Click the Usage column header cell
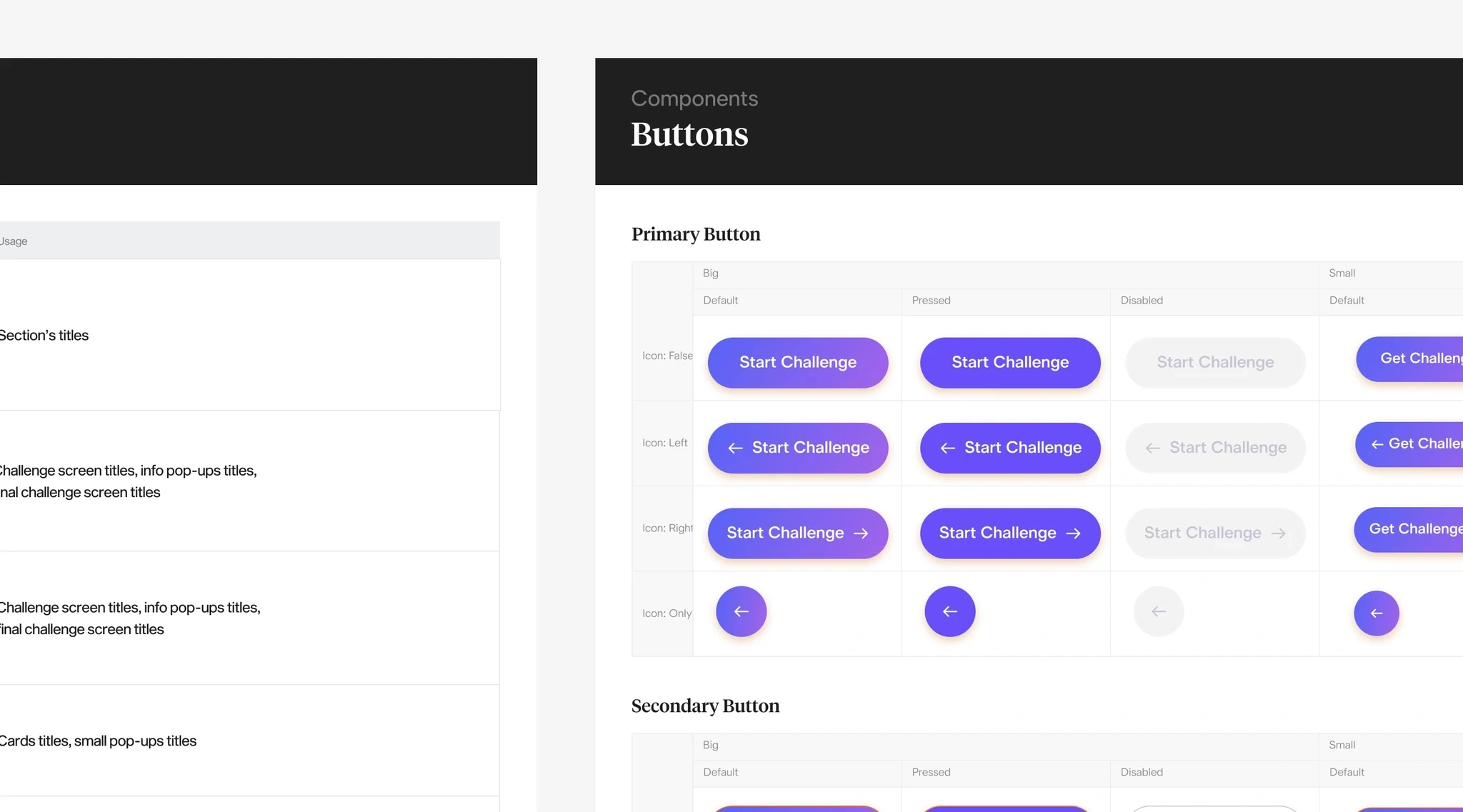The image size is (1463, 812). point(14,241)
